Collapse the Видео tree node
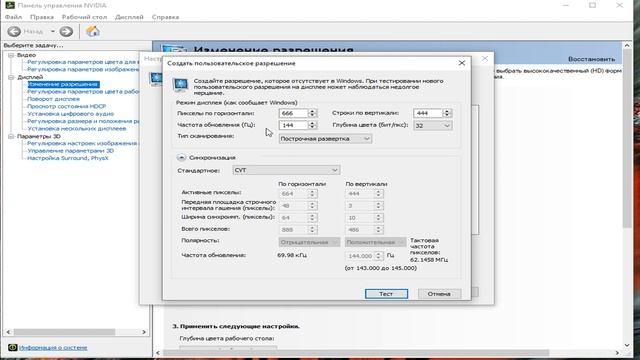Viewport: 640px width, 360px height. [x=11, y=55]
